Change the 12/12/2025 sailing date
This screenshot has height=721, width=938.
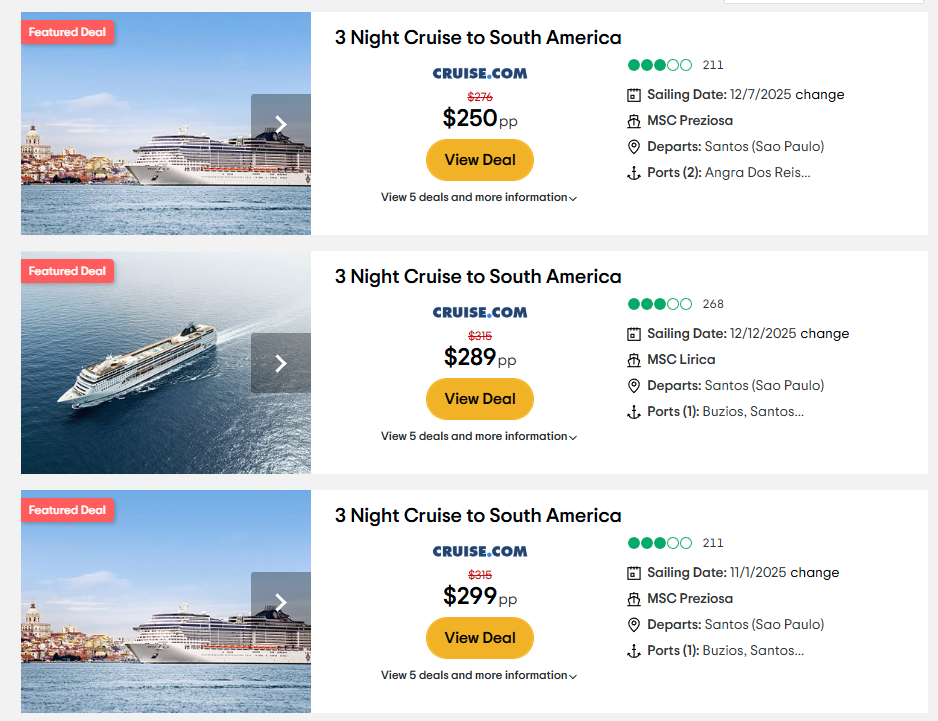[x=826, y=334]
